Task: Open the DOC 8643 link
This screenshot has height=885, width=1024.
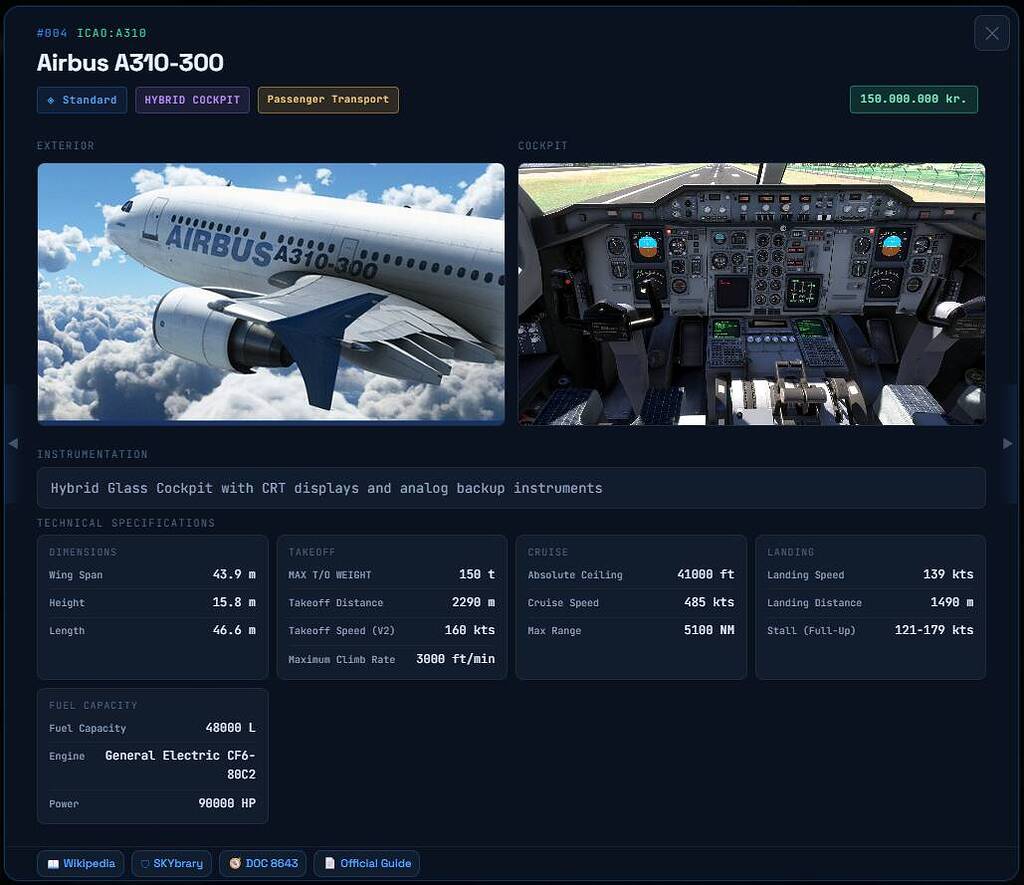Action: (x=263, y=863)
